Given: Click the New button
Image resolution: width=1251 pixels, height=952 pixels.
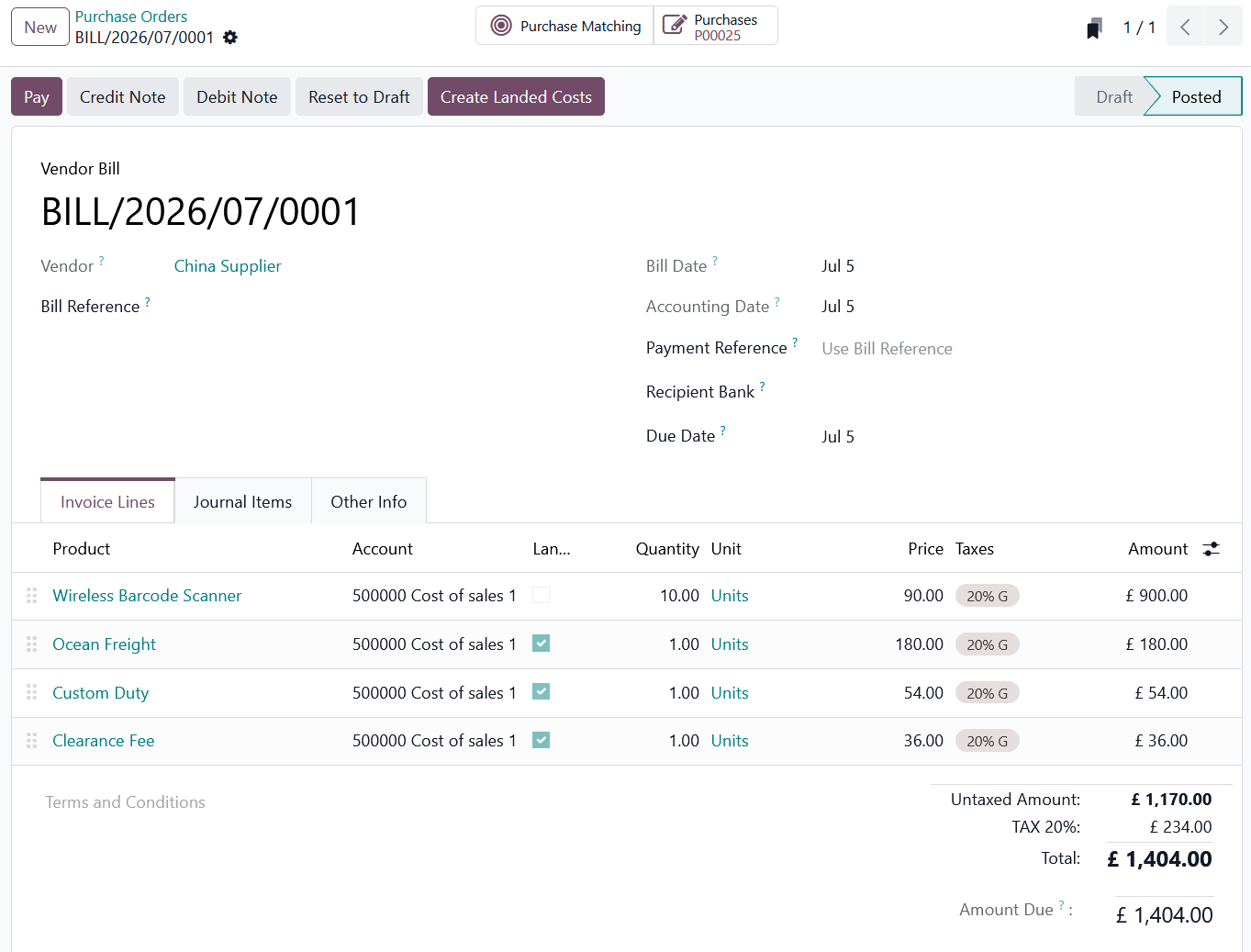Looking at the screenshot, I should click(x=40, y=27).
